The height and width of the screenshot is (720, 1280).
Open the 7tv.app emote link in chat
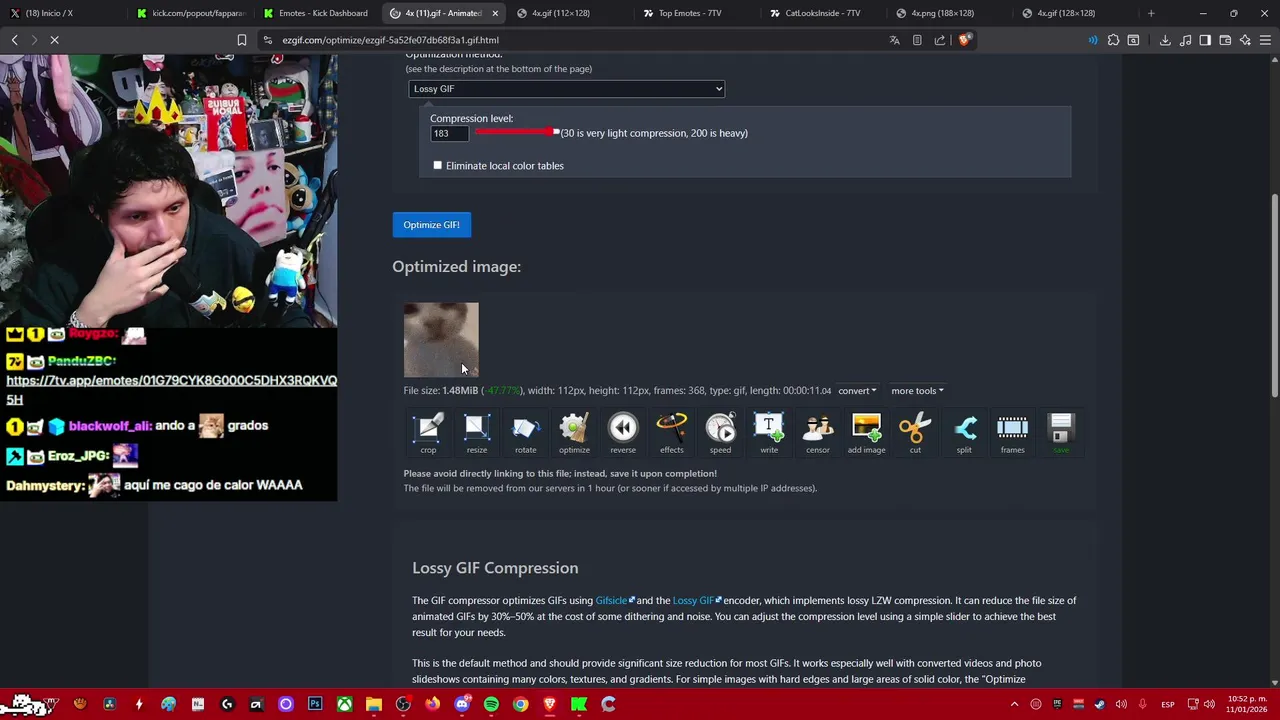click(171, 389)
